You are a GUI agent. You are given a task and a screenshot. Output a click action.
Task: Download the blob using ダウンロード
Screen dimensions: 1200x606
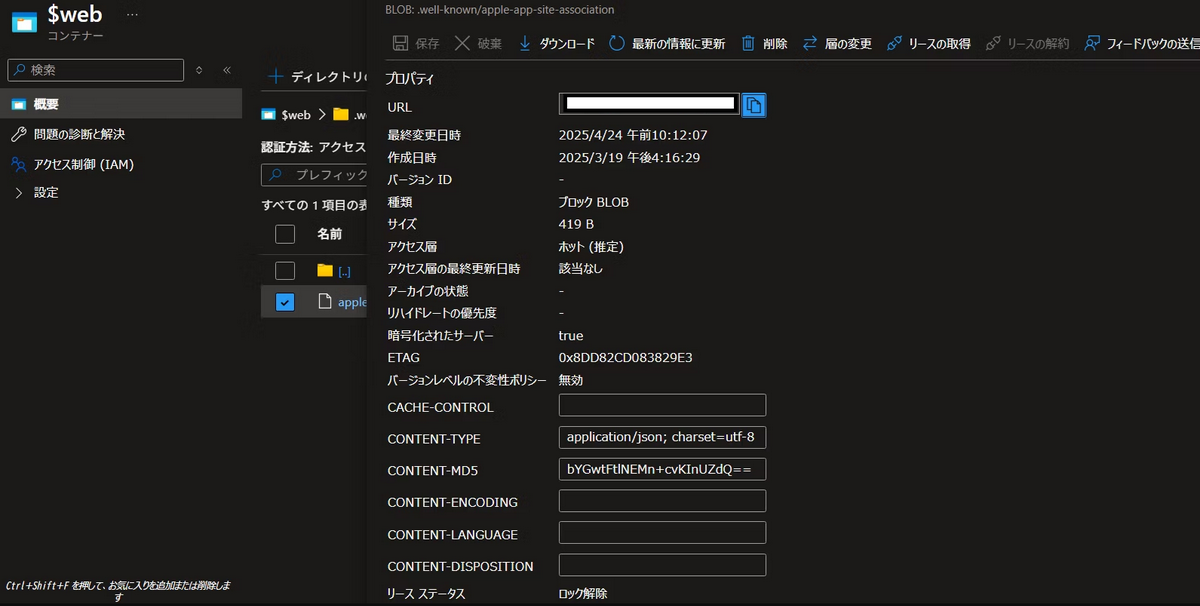click(525, 44)
